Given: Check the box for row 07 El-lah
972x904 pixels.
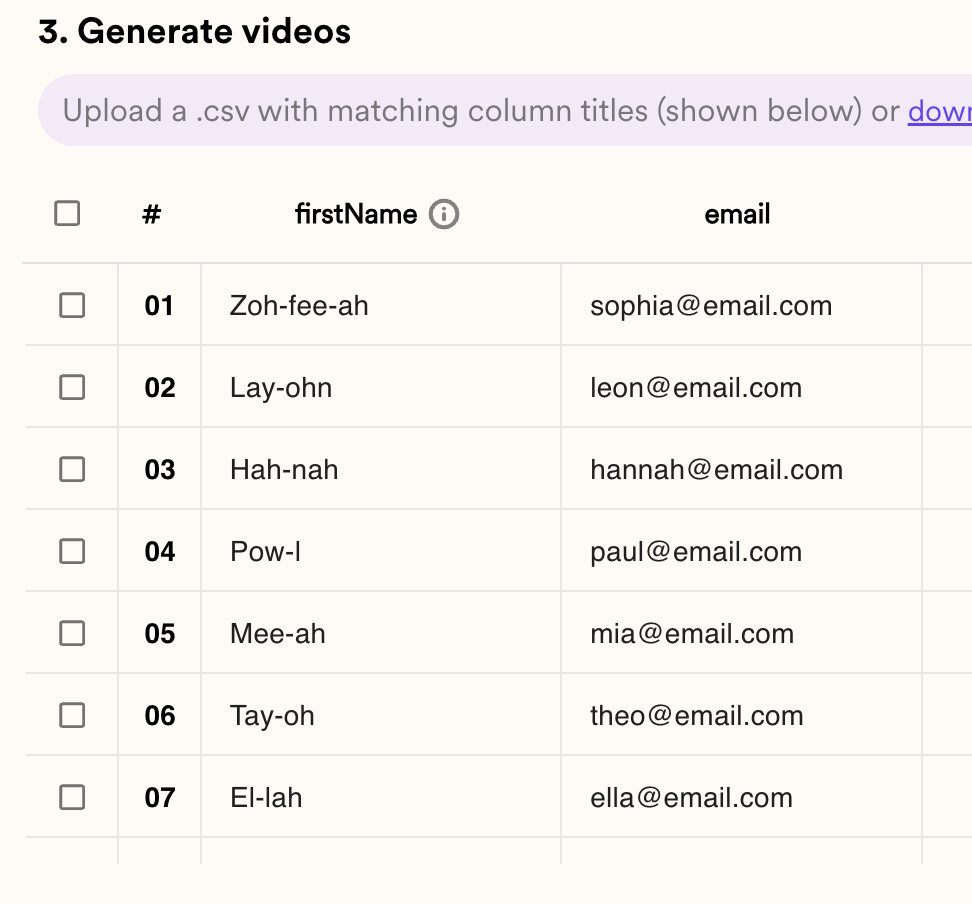Looking at the screenshot, I should (x=72, y=797).
